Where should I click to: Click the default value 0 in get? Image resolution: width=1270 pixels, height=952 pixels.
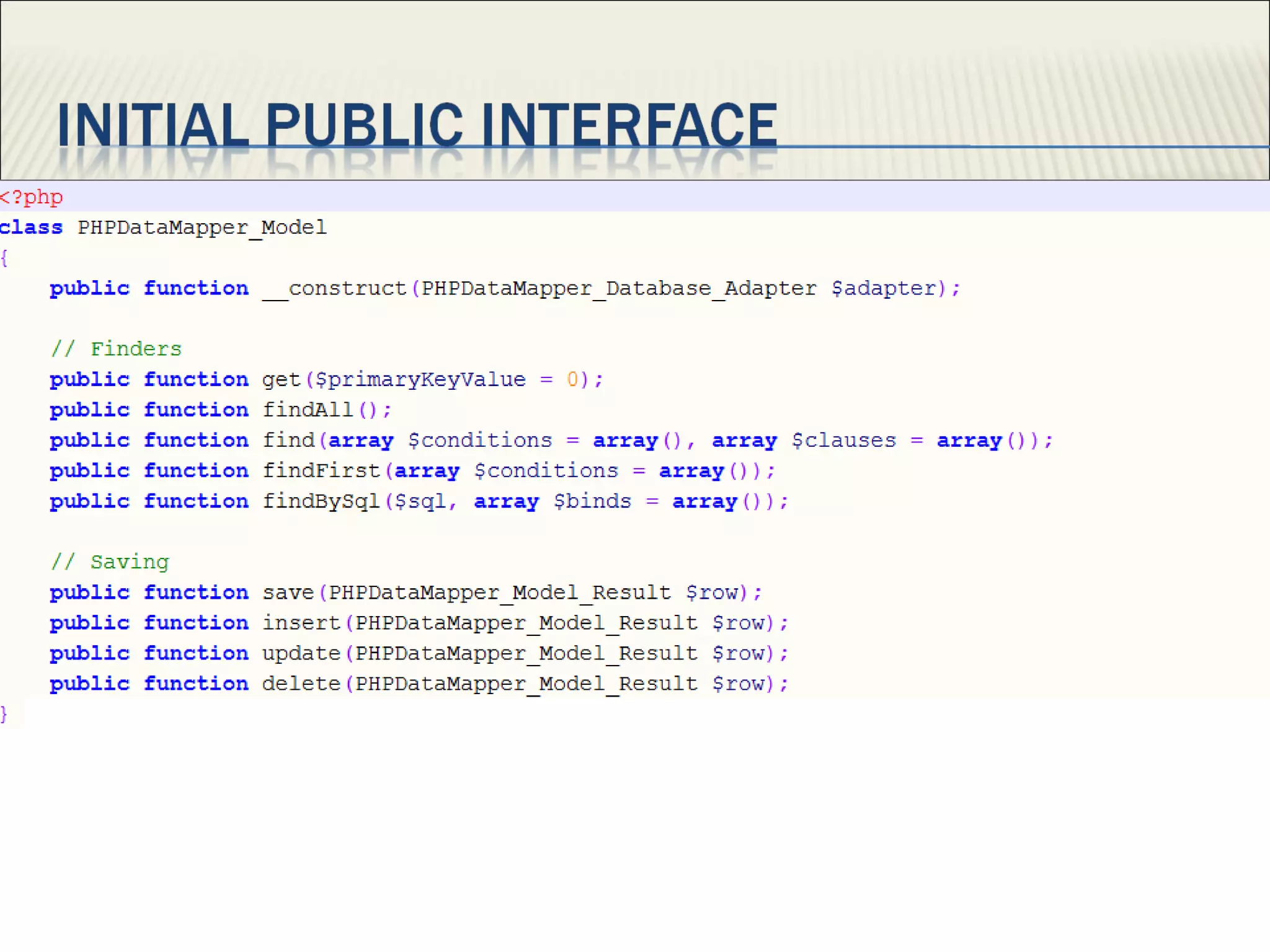coord(572,379)
